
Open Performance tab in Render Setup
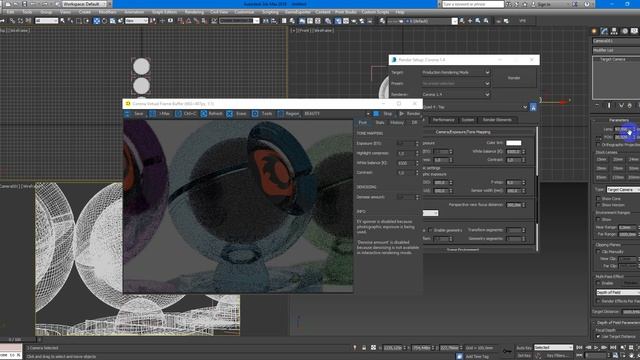(x=443, y=120)
